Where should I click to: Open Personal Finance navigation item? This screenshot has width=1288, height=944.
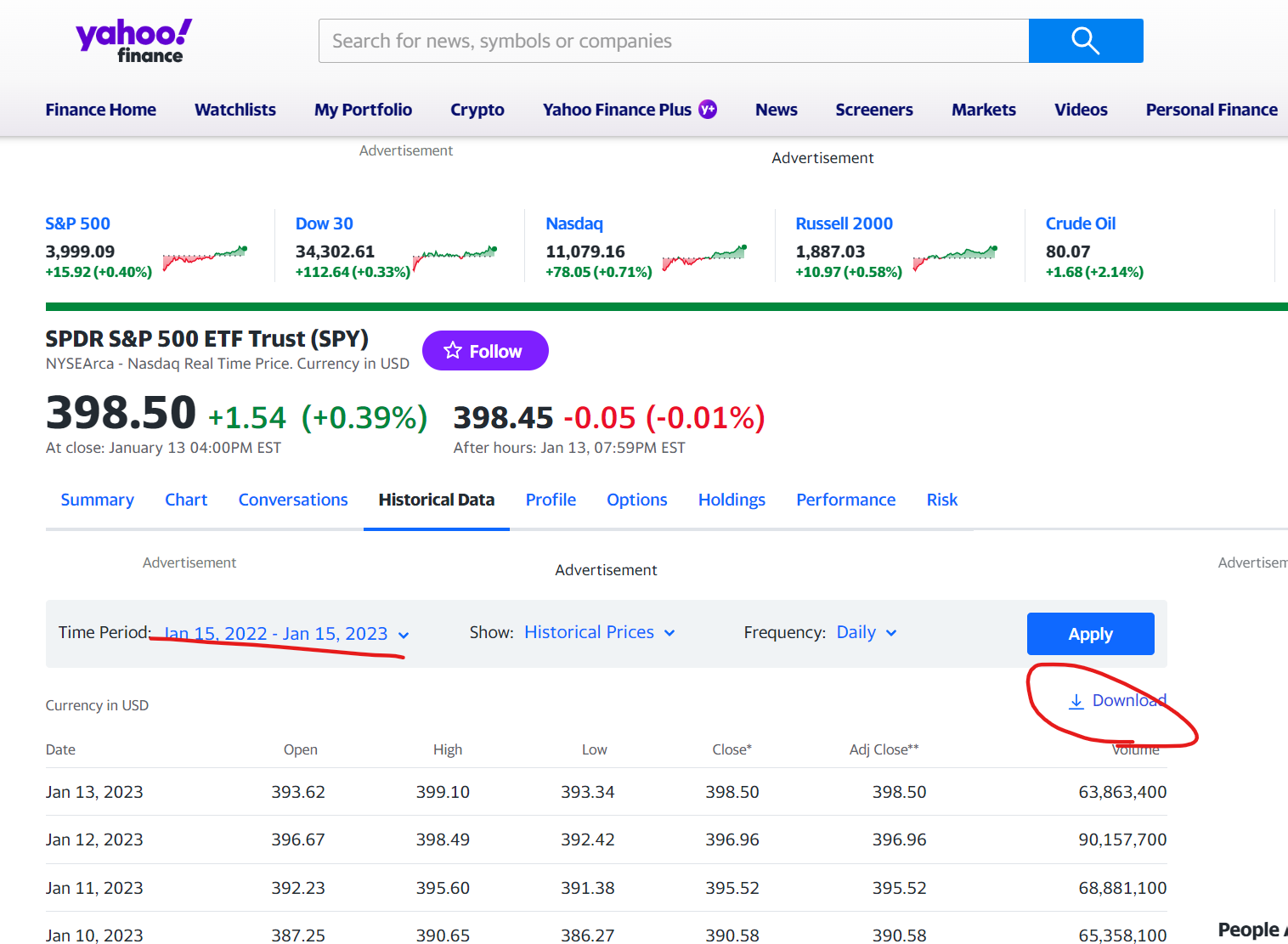click(1212, 110)
